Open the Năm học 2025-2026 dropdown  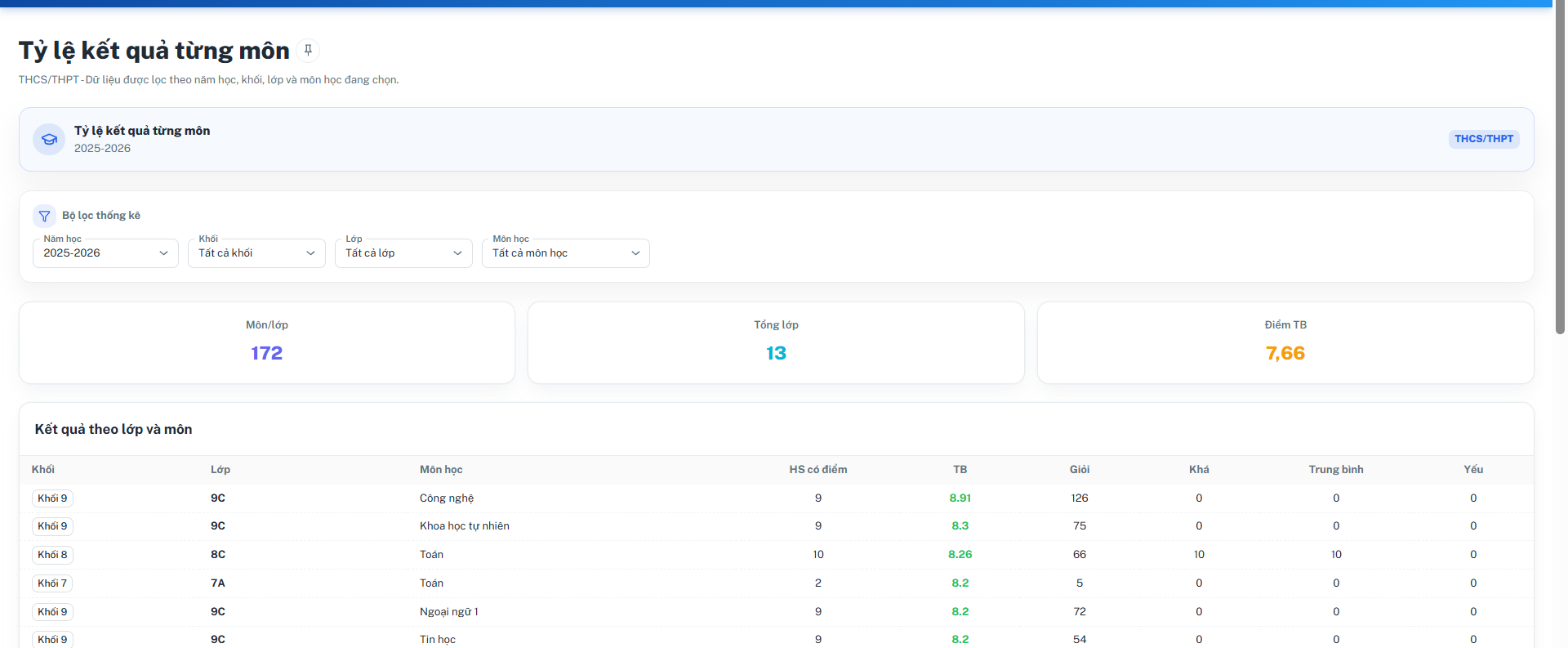click(x=105, y=253)
